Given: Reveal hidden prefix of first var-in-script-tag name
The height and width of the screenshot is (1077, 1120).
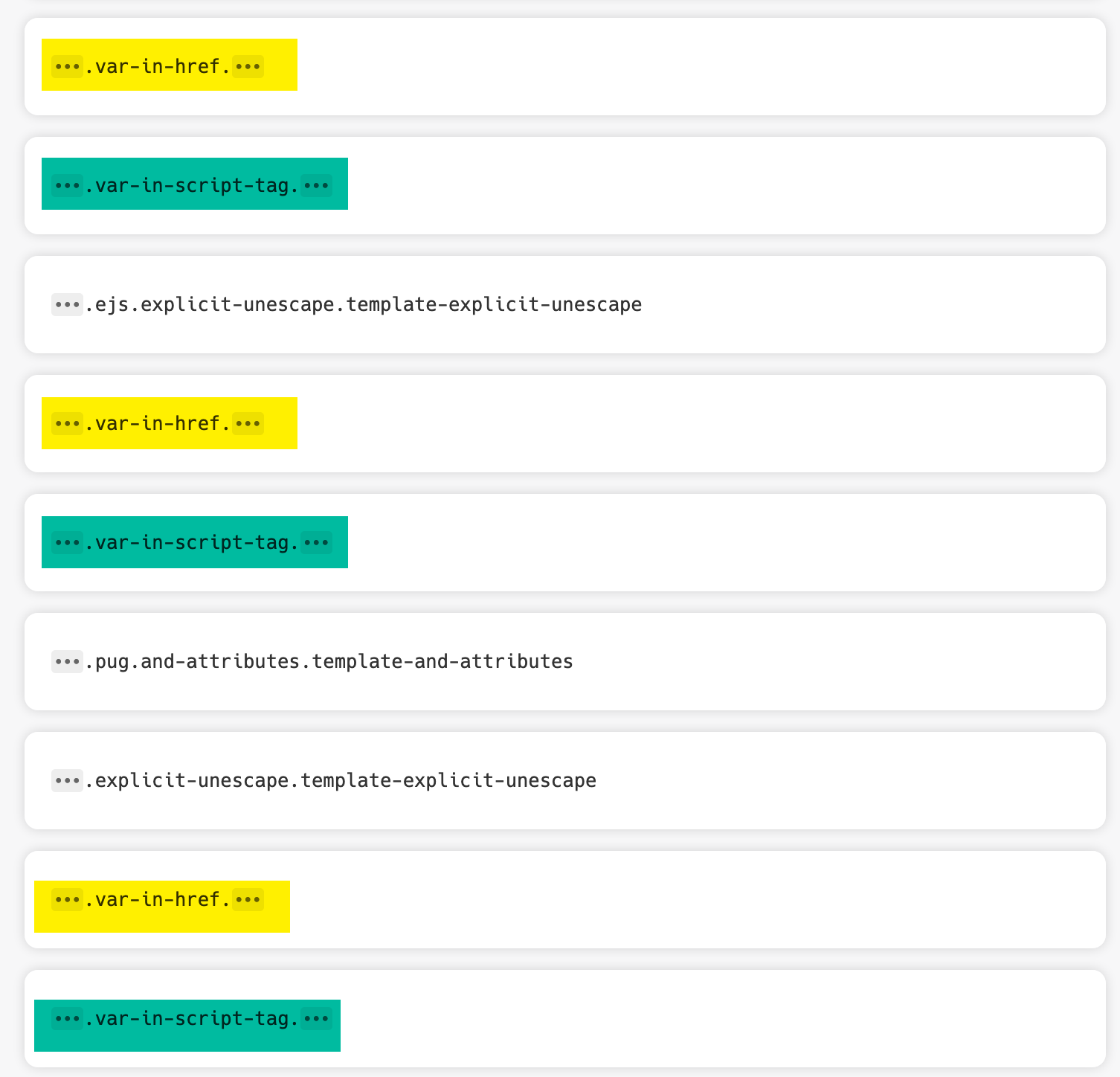Looking at the screenshot, I should point(66,184).
